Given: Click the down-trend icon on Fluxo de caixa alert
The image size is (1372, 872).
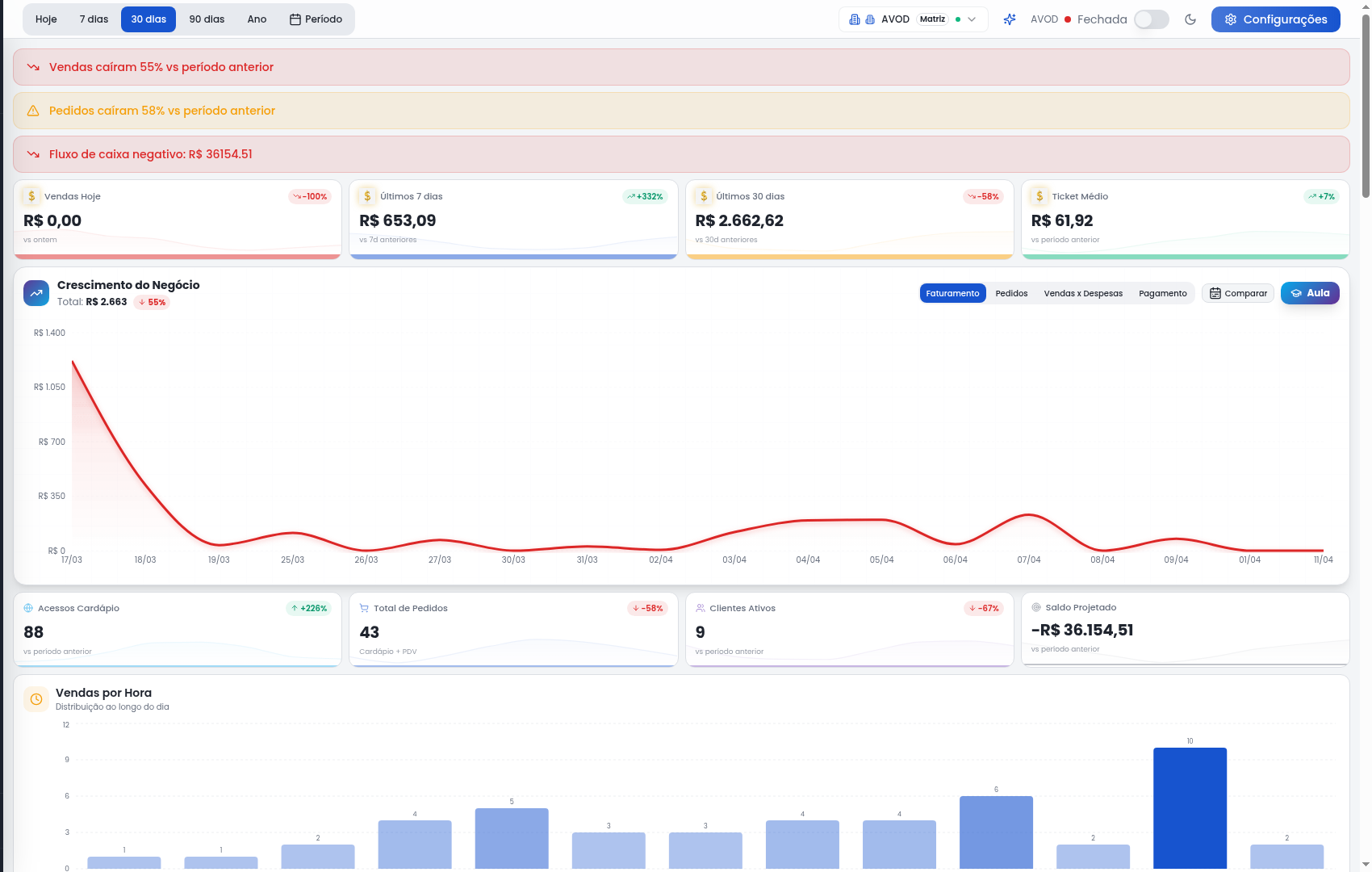Looking at the screenshot, I should tap(33, 154).
